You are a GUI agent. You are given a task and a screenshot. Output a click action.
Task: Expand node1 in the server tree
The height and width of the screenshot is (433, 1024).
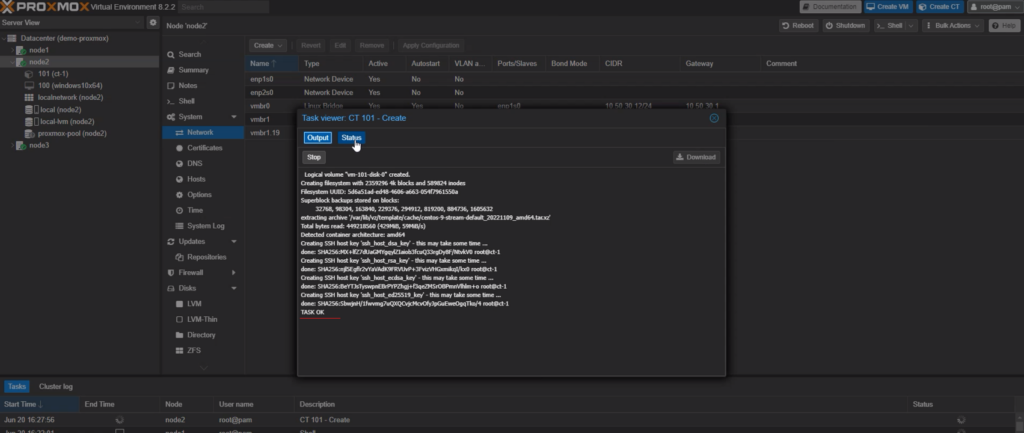(x=12, y=50)
